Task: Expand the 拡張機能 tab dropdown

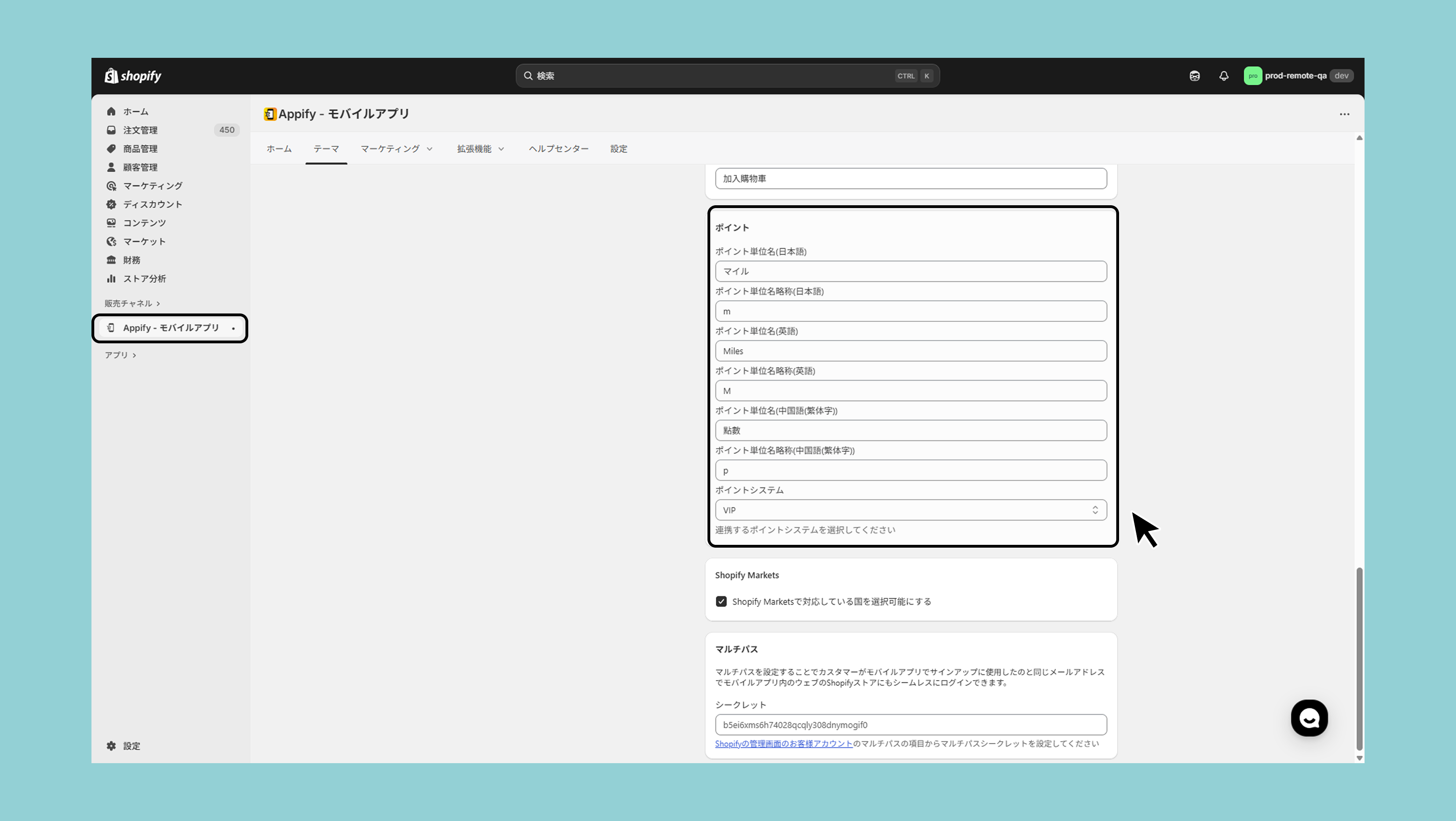Action: click(x=481, y=149)
